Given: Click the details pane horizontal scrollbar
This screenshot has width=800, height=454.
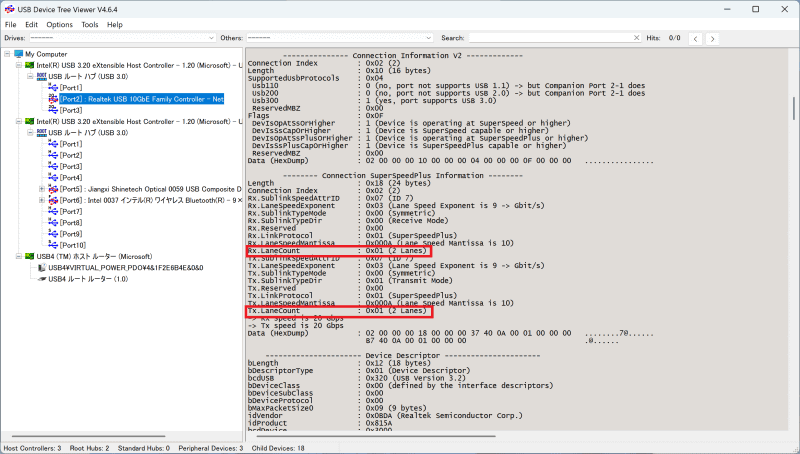Looking at the screenshot, I should 376,437.
